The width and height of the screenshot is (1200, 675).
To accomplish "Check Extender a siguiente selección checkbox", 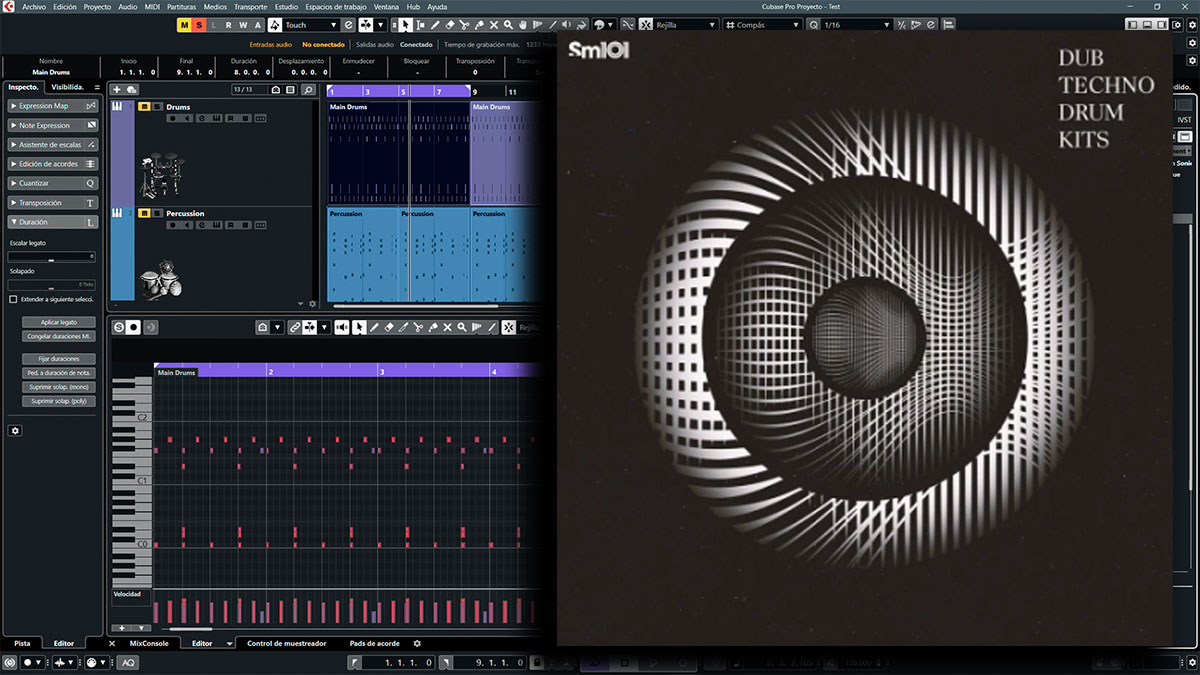I will tap(13, 299).
